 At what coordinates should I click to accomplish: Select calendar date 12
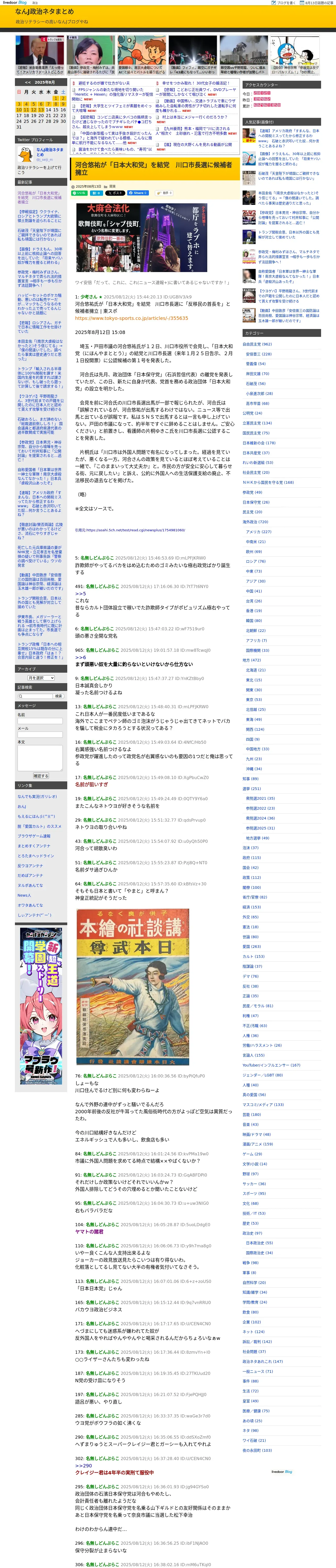(x=33, y=110)
